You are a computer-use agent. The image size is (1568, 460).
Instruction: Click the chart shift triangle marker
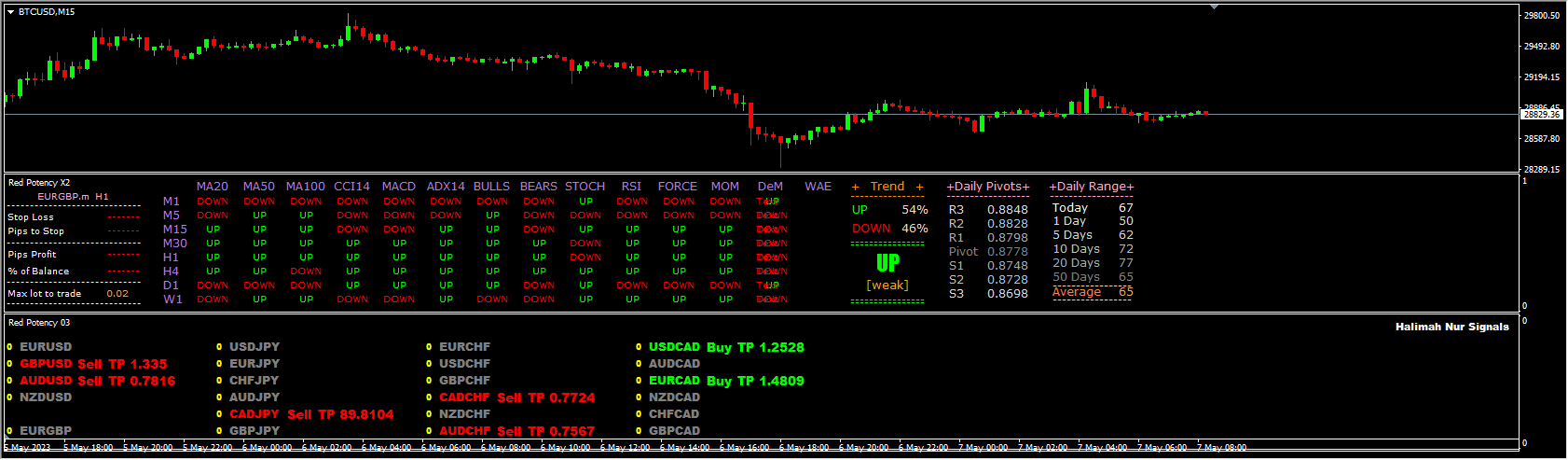1214,7
